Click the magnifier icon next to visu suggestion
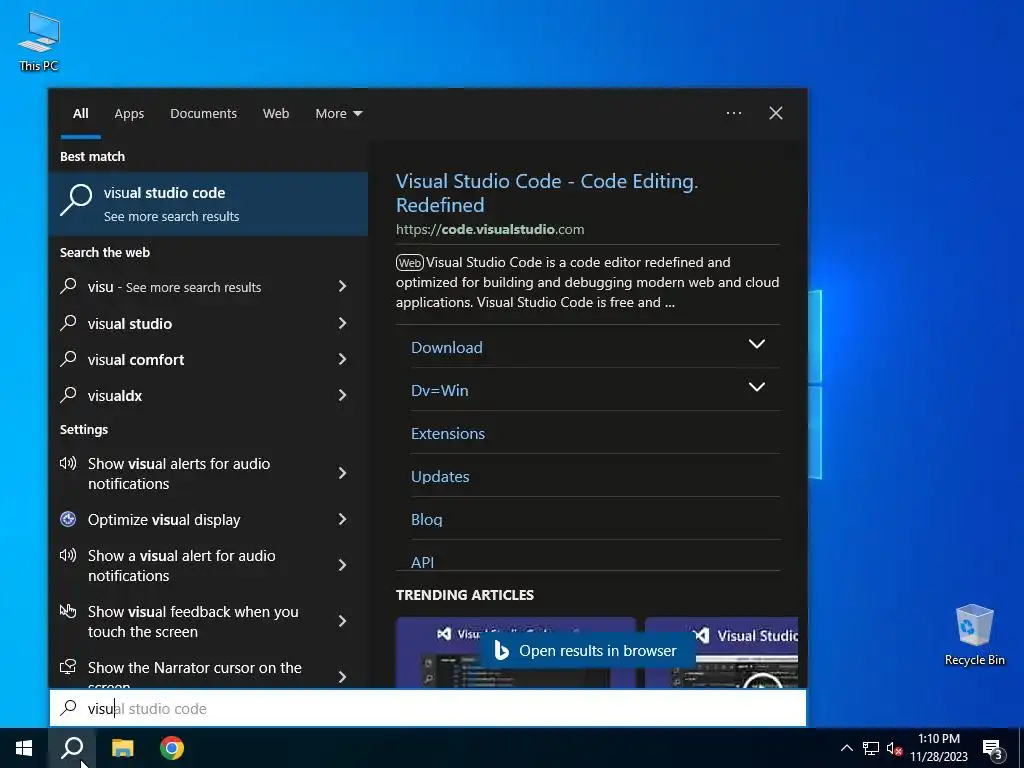Screen dimensions: 1024x768 [x=69, y=286]
